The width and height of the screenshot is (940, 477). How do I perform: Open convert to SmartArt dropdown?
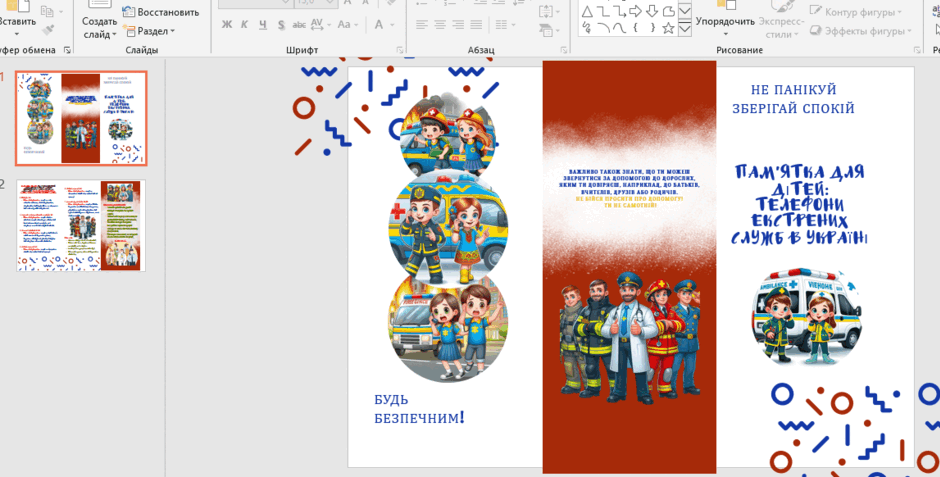[x=549, y=30]
